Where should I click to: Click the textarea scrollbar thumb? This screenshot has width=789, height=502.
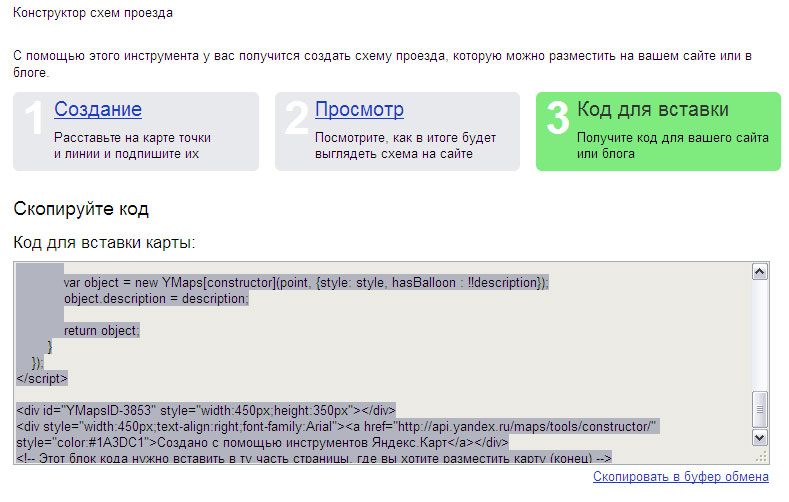[759, 409]
